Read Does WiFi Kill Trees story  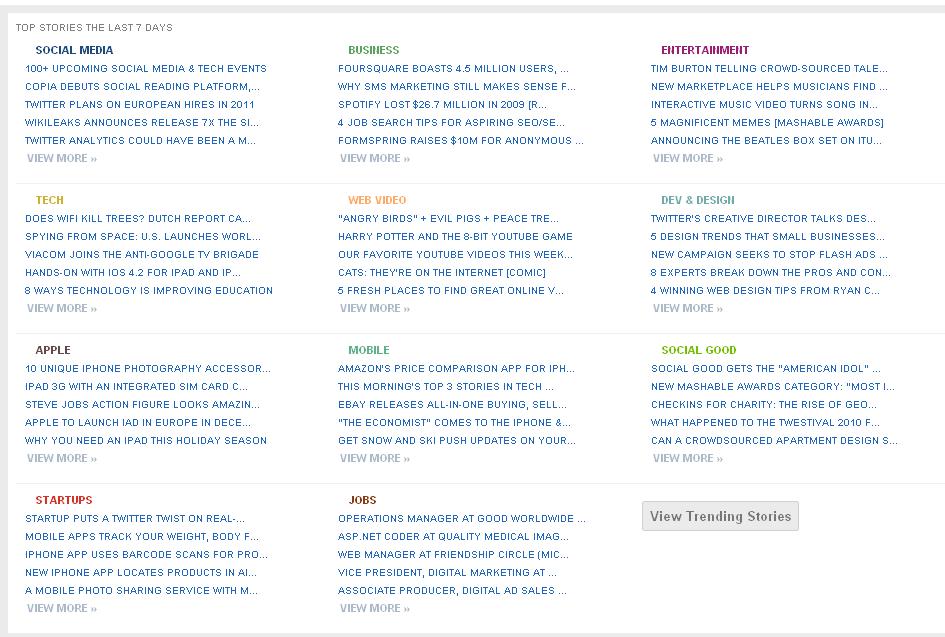(138, 218)
